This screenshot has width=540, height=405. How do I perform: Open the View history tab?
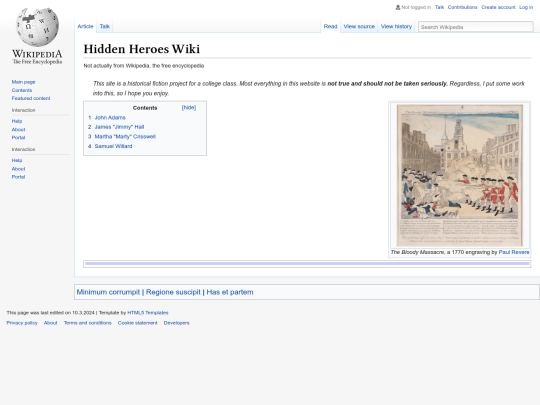396,26
